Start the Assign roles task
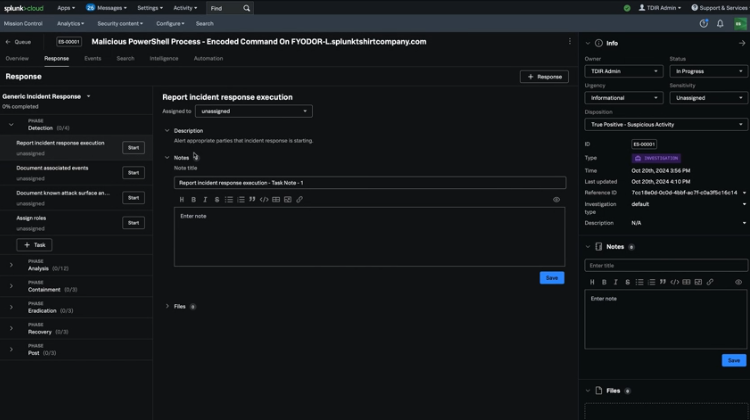750x420 pixels. (133, 223)
